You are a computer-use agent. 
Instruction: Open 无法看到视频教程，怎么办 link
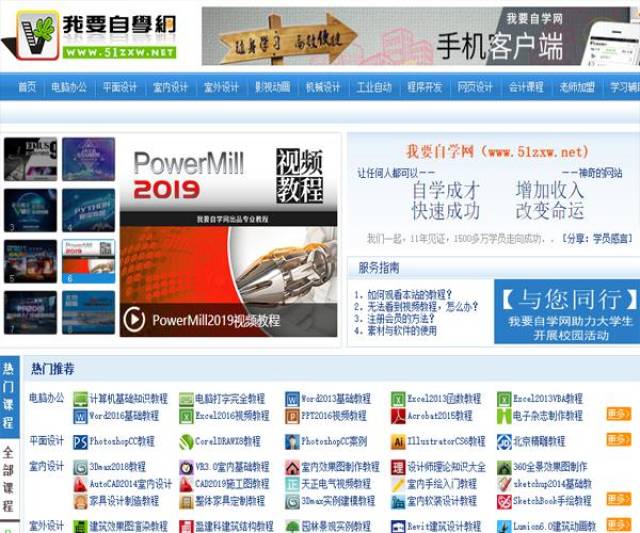[x=422, y=306]
